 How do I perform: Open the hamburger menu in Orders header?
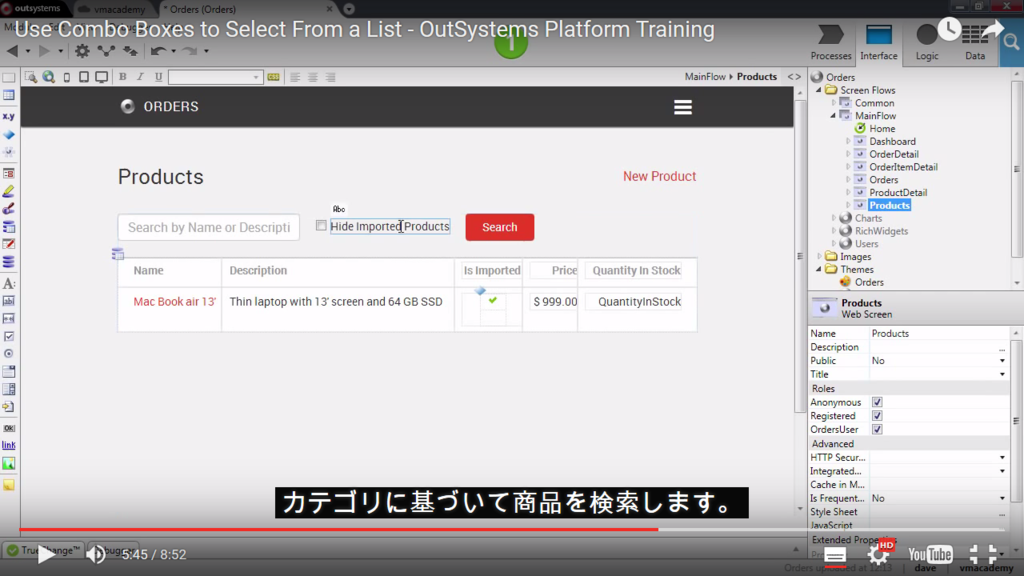tap(682, 107)
